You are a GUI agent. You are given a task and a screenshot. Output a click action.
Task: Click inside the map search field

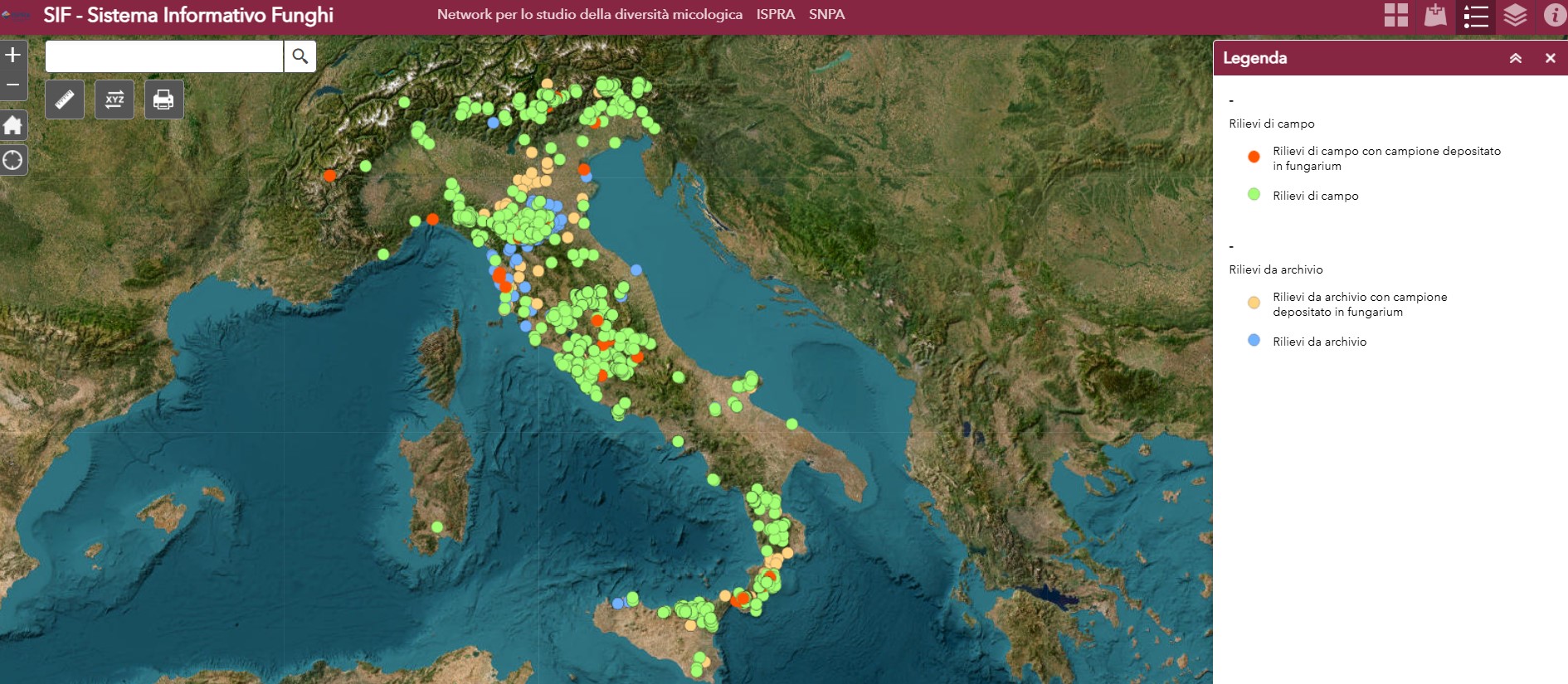(x=164, y=56)
